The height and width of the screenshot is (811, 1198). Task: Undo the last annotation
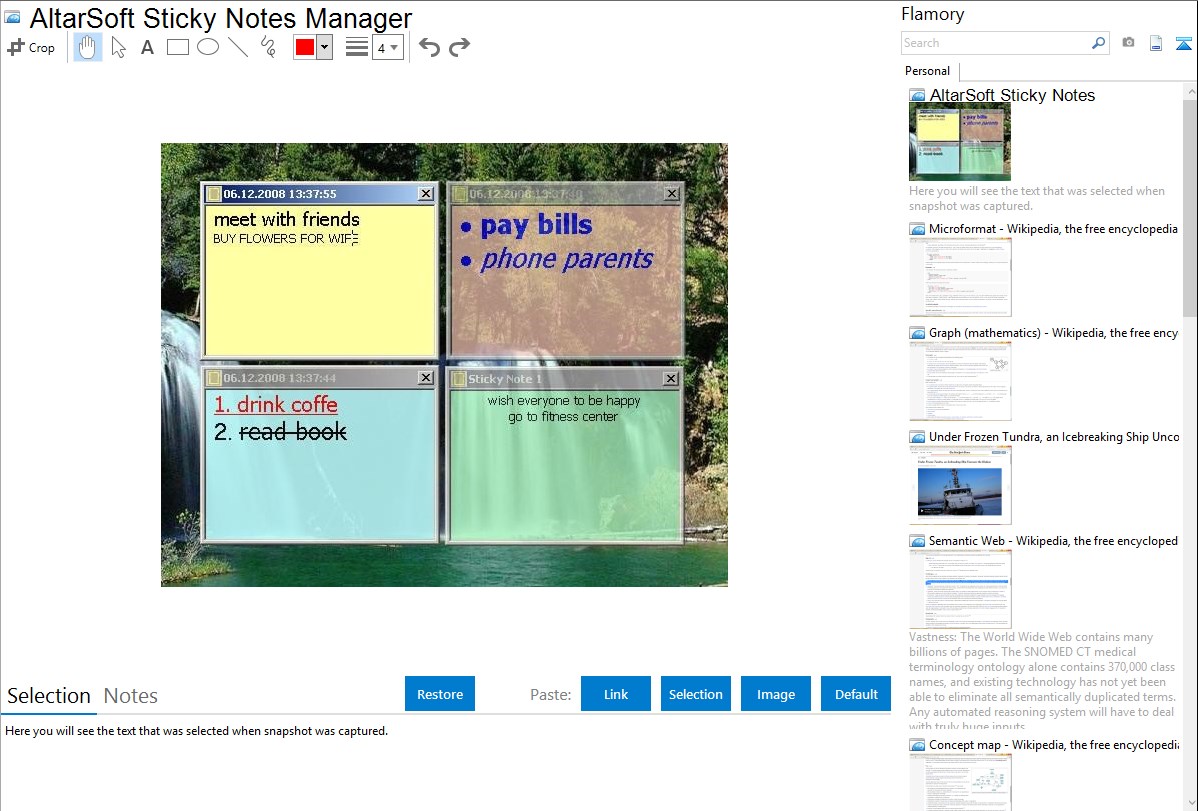(x=429, y=47)
